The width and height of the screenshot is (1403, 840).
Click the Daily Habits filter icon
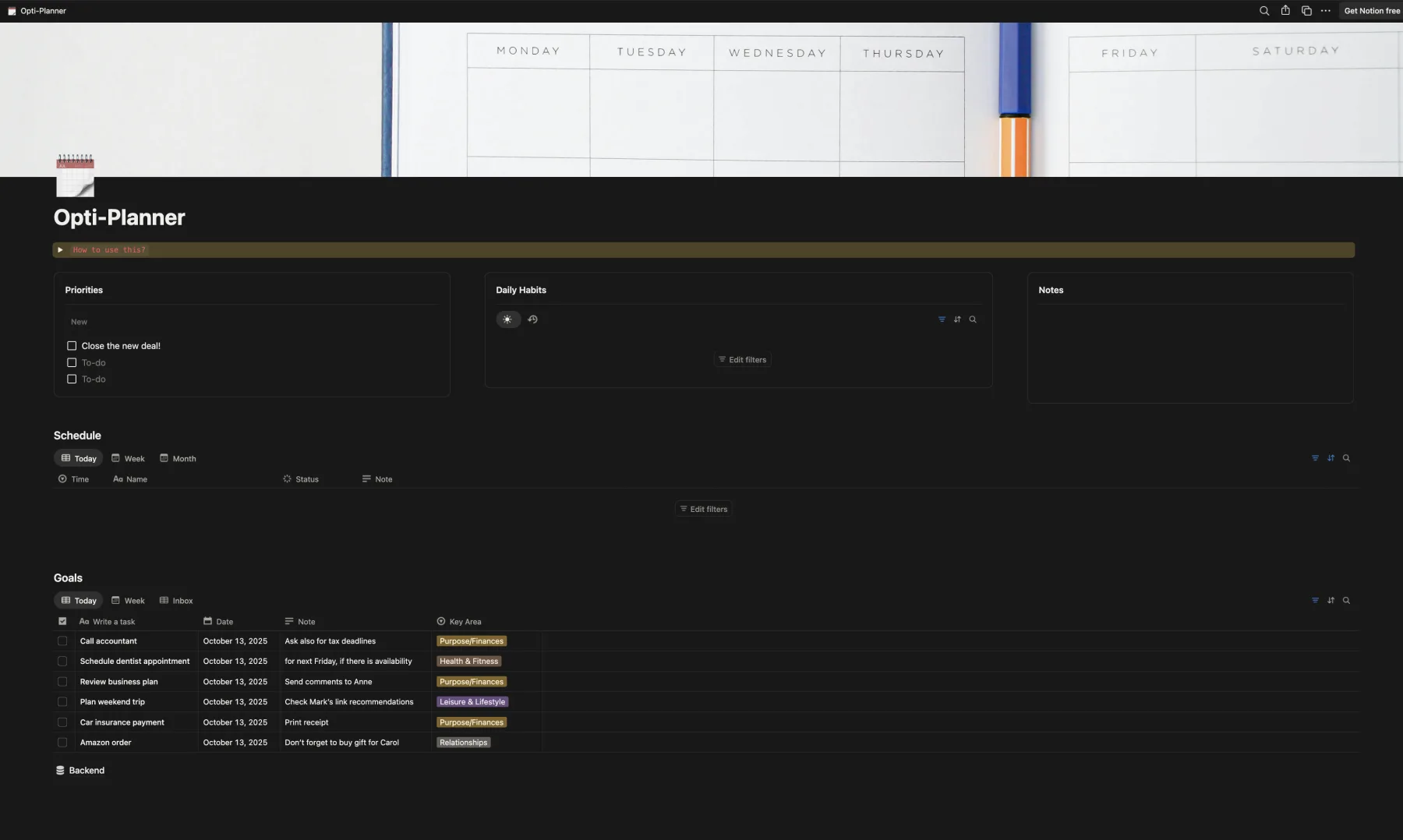click(942, 319)
